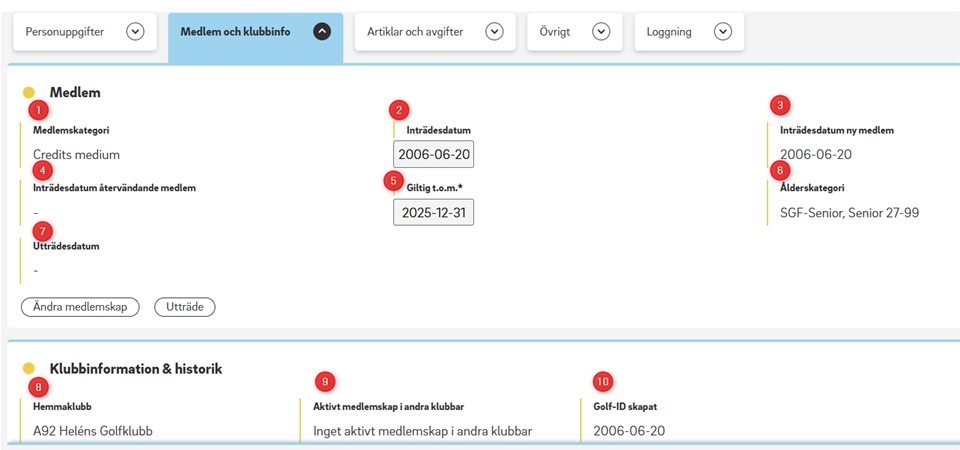Screen dimensions: 960x450
Task: Click red marker number 8 above Hemmaklubb
Action: (x=38, y=387)
